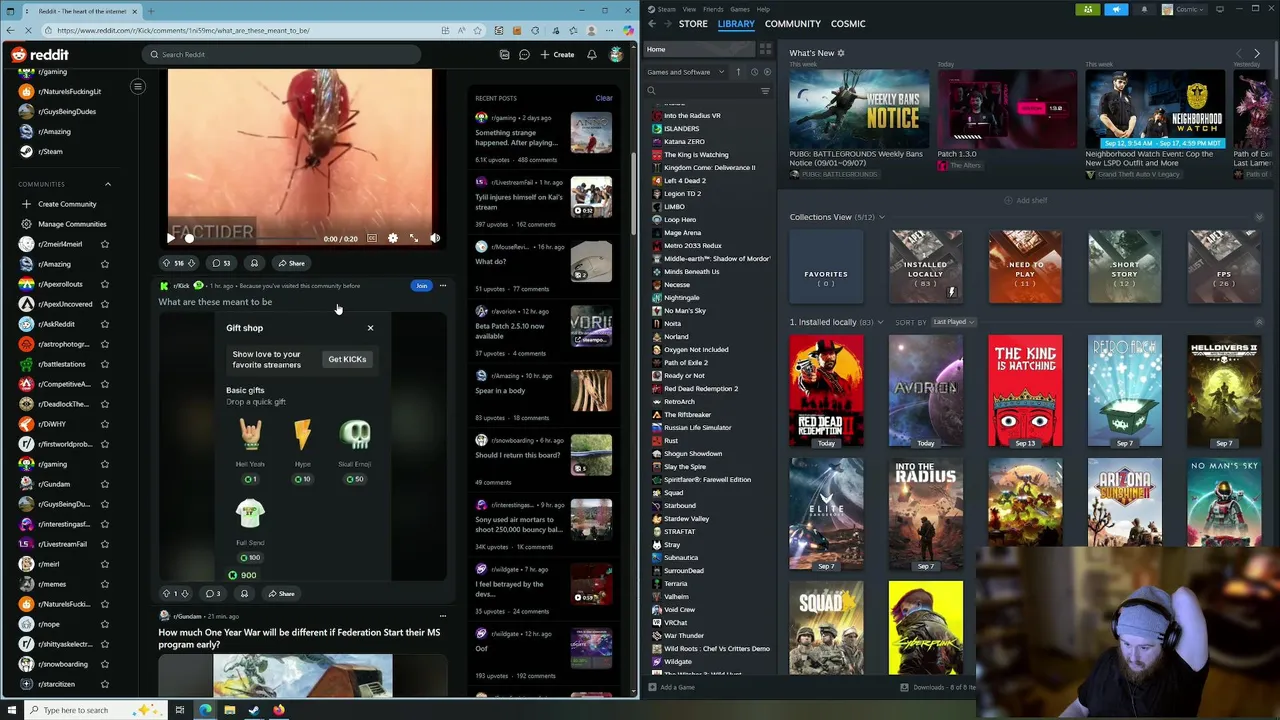Clear the Recent Posts list
The image size is (1280, 720).
604,98
